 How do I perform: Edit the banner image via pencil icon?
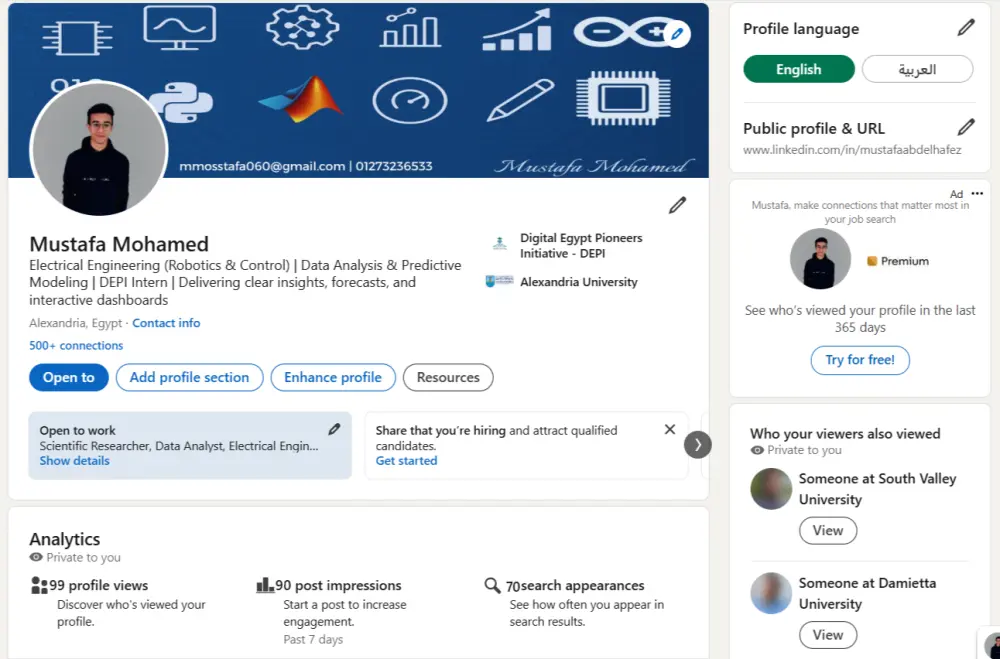pyautogui.click(x=677, y=33)
